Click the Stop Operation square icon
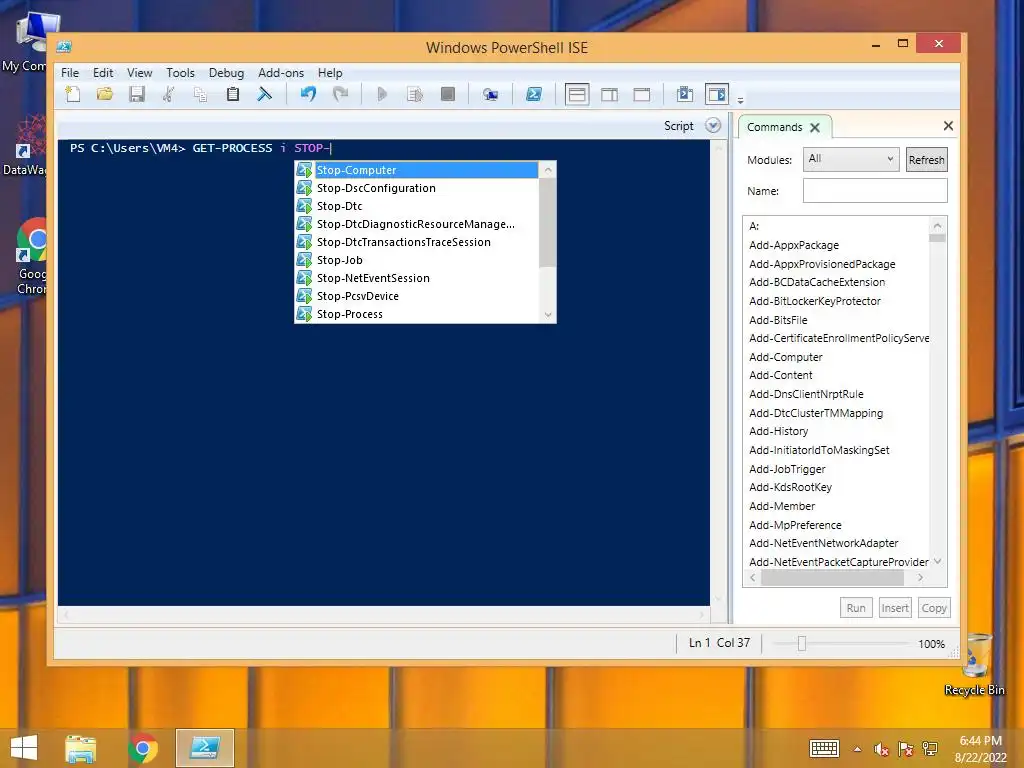This screenshot has height=768, width=1024. point(448,95)
